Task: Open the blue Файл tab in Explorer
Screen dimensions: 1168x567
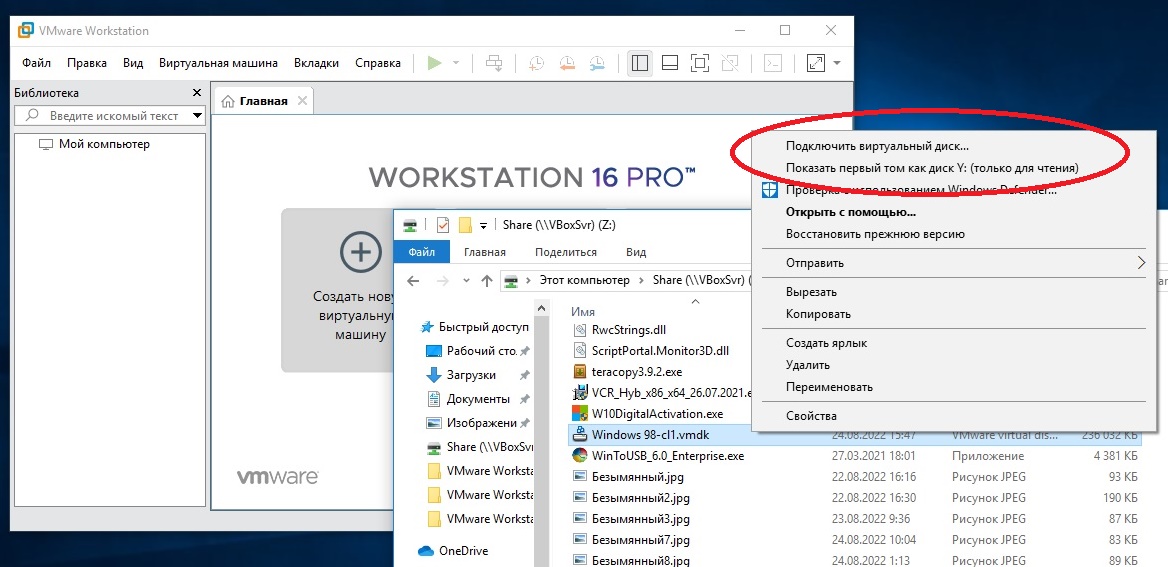Action: 422,252
